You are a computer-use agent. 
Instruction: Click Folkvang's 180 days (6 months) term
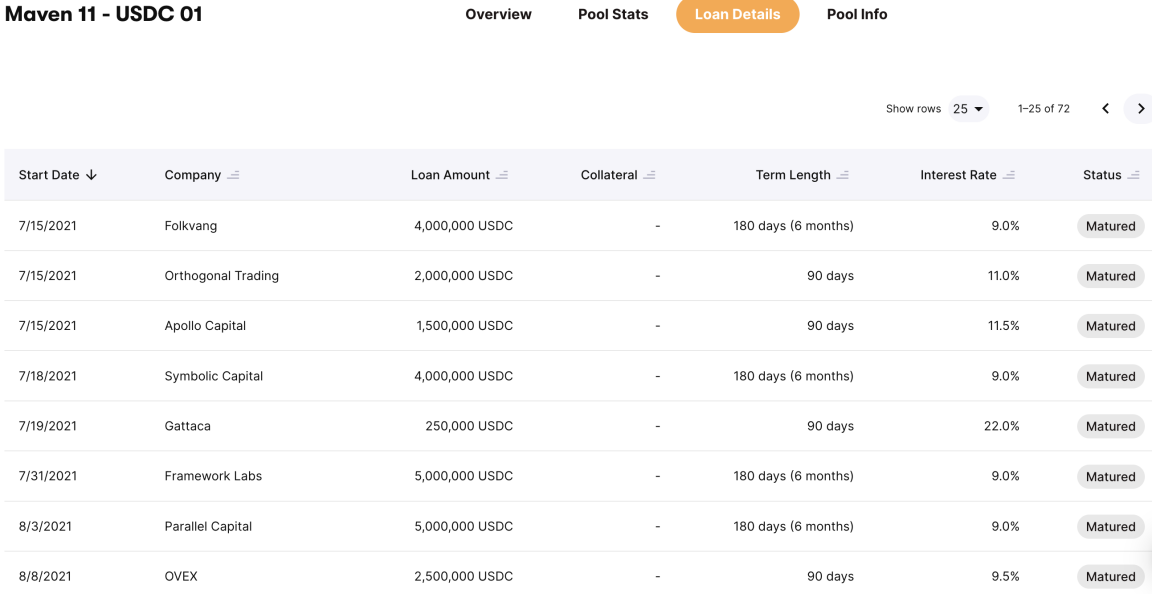[793, 226]
